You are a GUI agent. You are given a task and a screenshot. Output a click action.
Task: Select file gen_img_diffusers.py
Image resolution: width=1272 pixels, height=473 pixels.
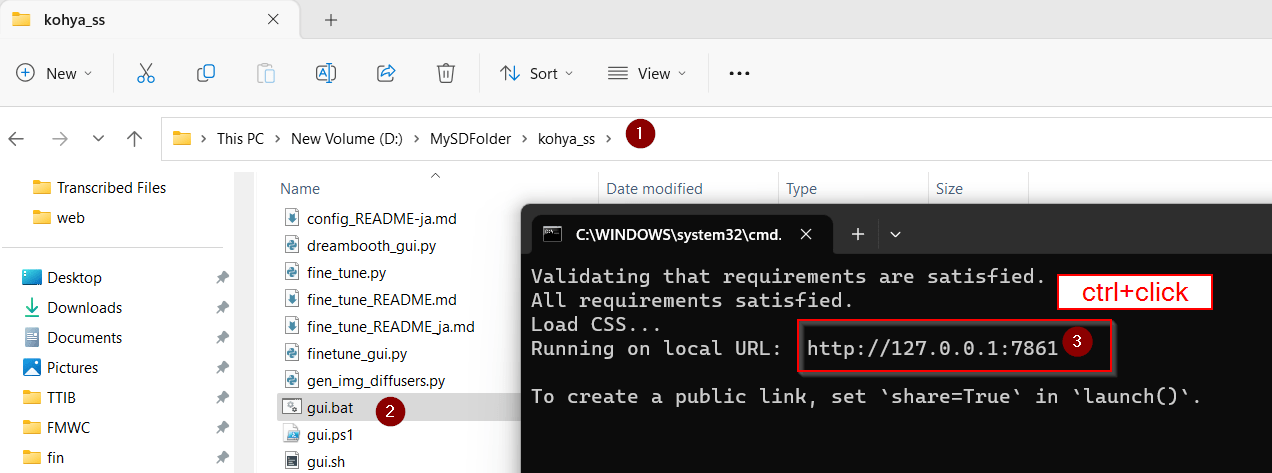click(375, 380)
